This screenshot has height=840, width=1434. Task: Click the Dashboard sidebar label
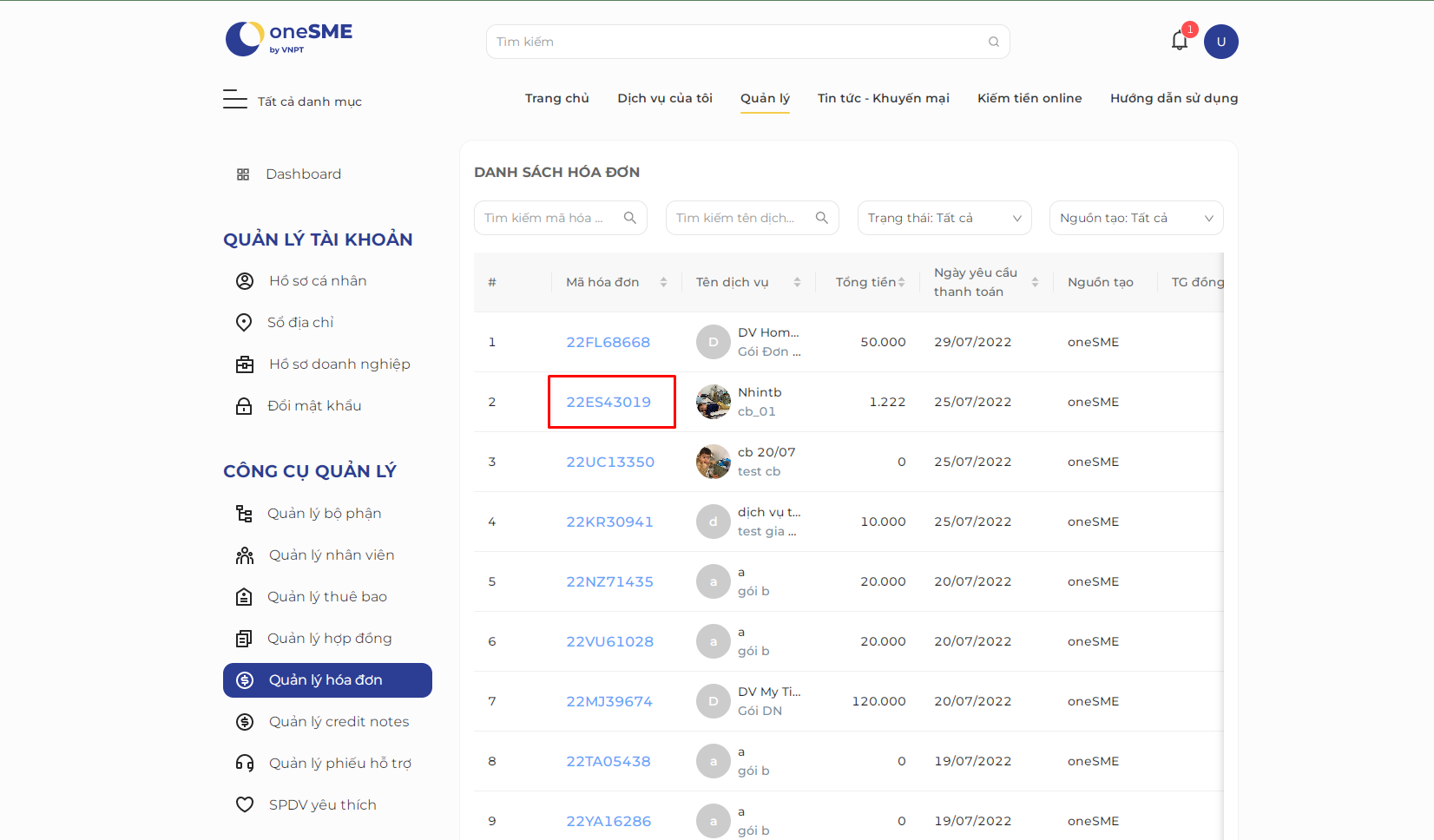tap(303, 174)
